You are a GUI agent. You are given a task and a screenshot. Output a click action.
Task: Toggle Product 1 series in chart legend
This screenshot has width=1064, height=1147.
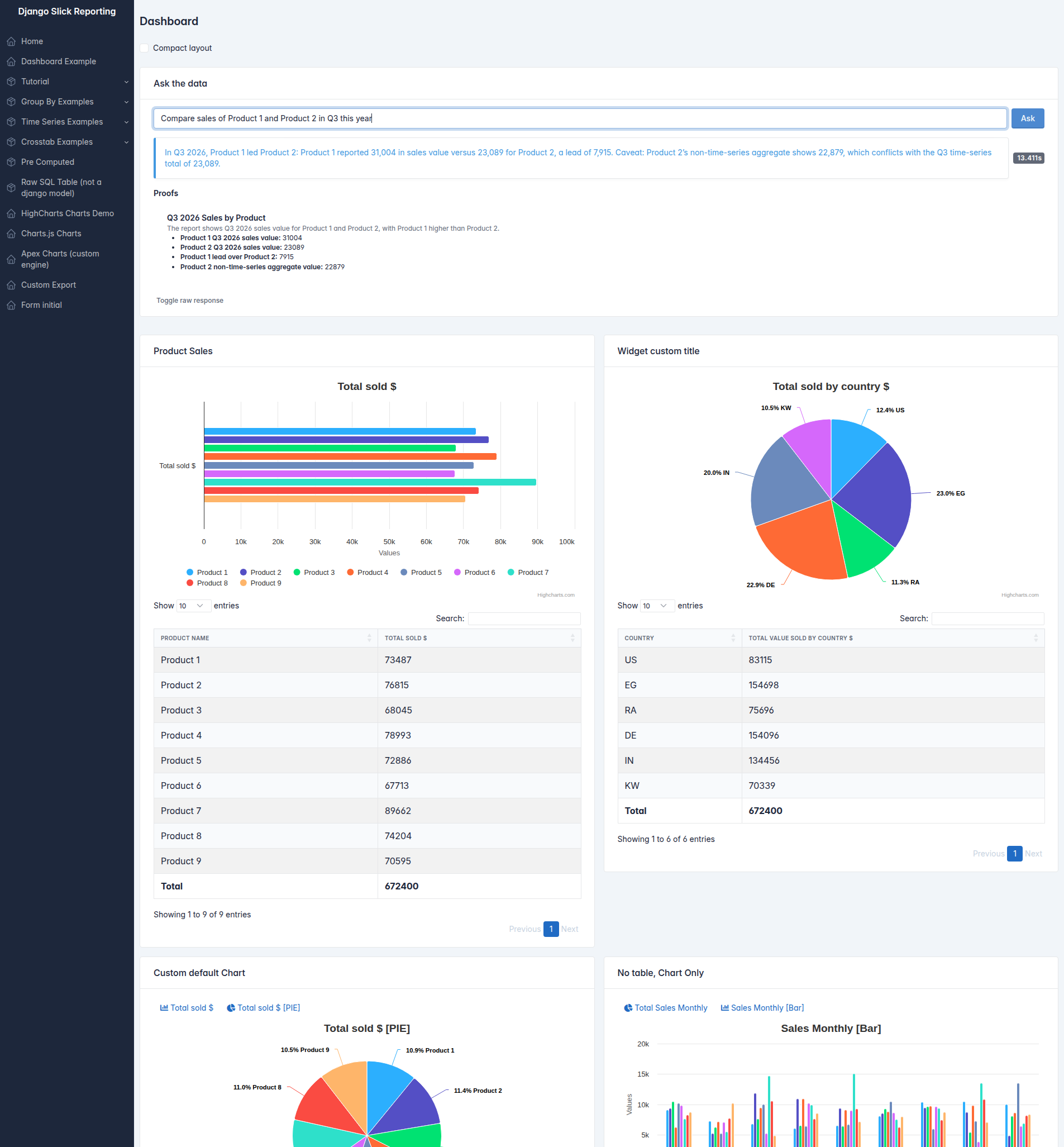click(207, 572)
